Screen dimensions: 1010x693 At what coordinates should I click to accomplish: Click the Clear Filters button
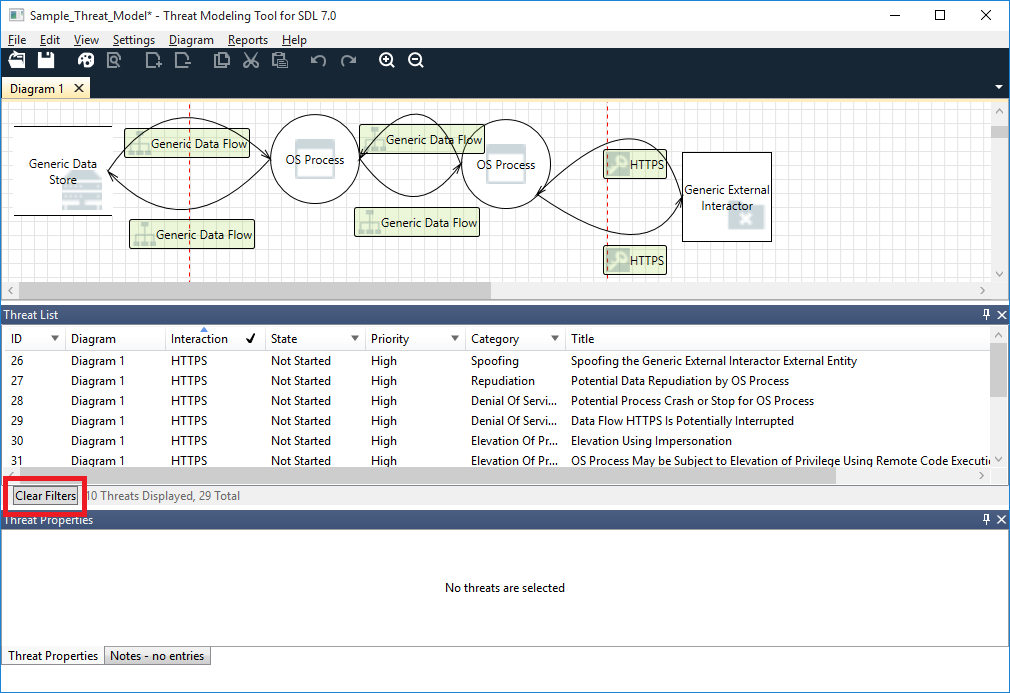(44, 496)
